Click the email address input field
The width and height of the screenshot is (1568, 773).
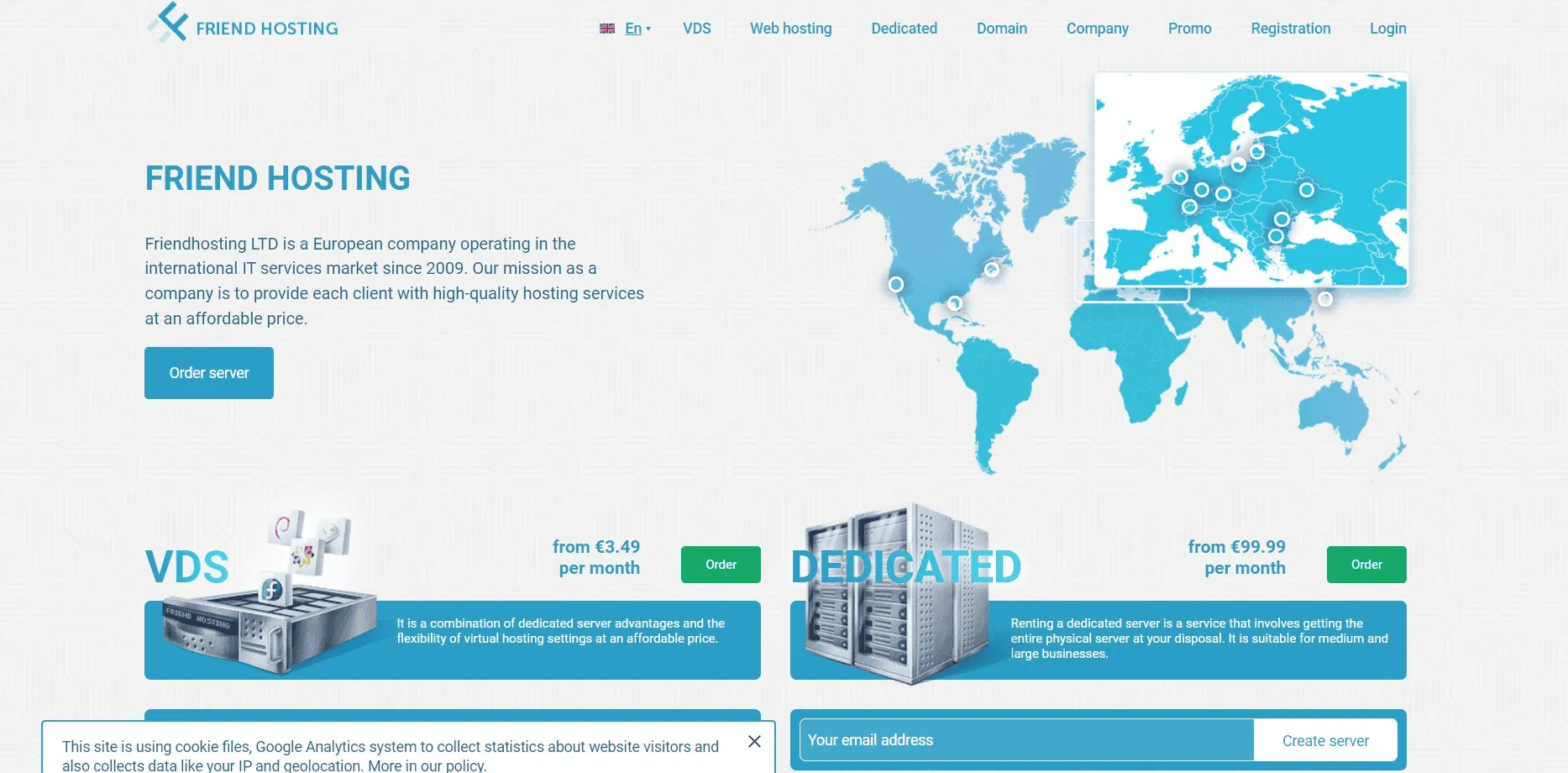click(x=1025, y=739)
